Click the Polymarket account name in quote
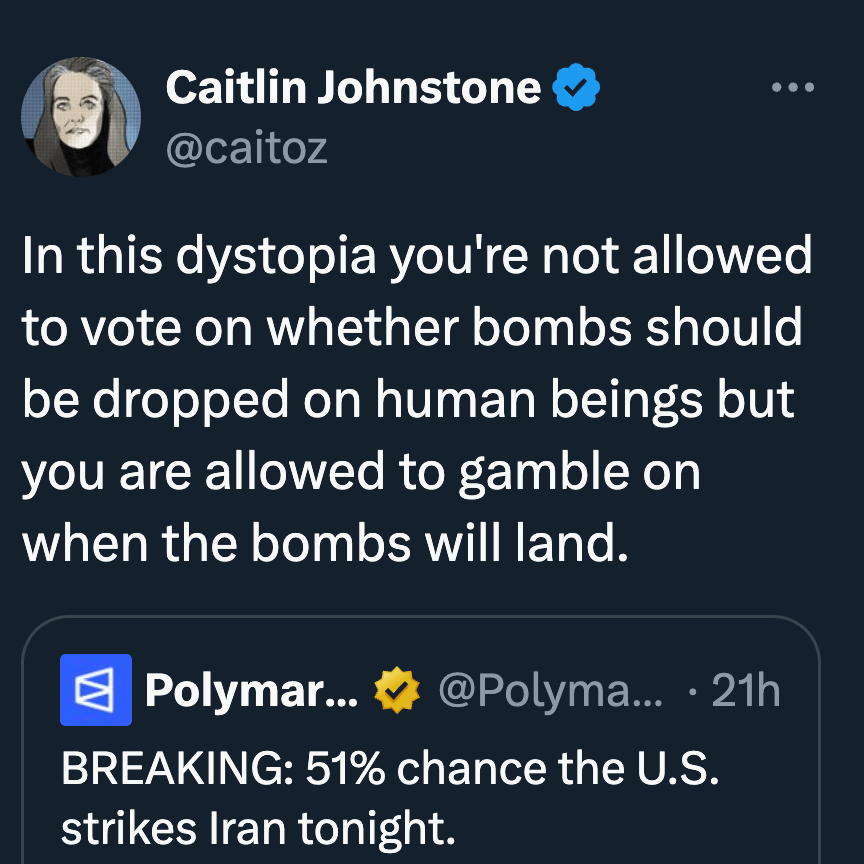The width and height of the screenshot is (864, 864). coord(251,690)
